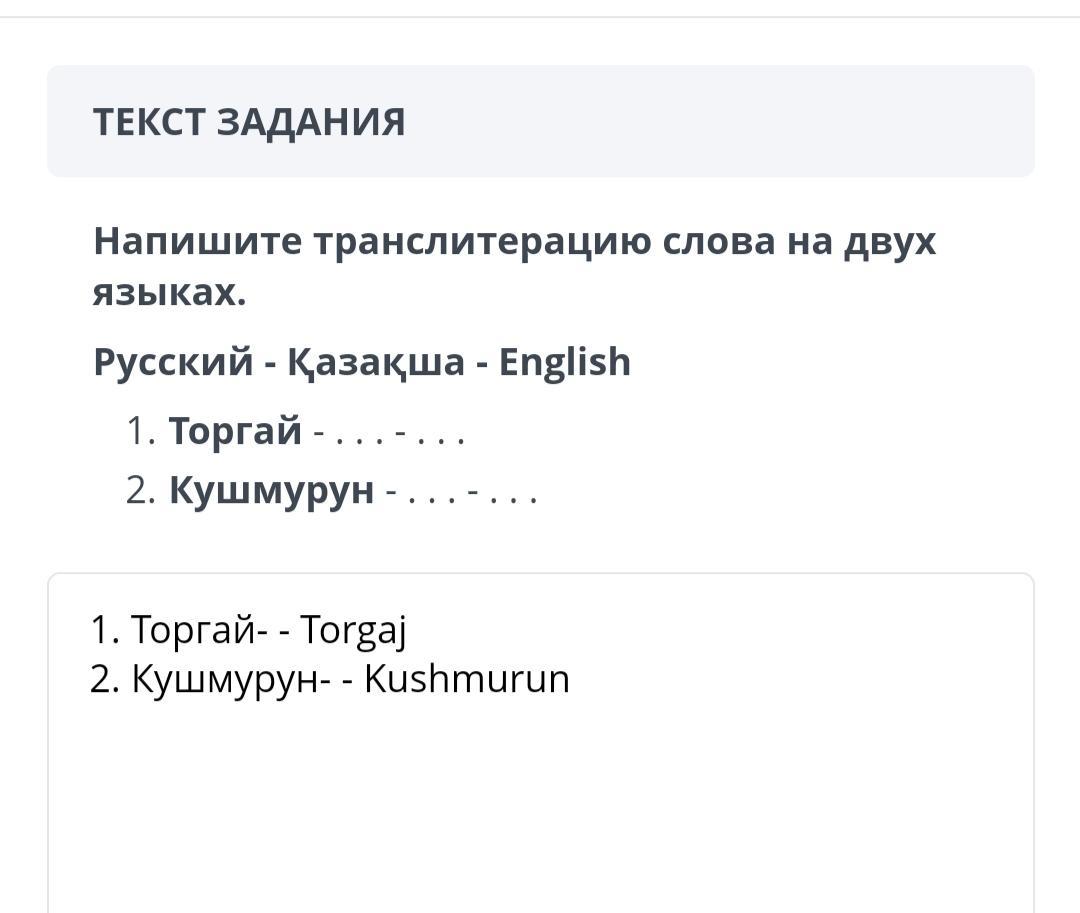Click the number 1 in the answer area
The height and width of the screenshot is (913, 1080).
tap(100, 630)
